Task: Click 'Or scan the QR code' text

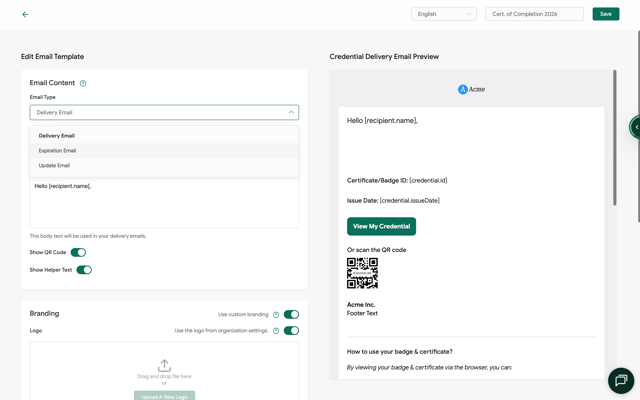Action: 376,250
